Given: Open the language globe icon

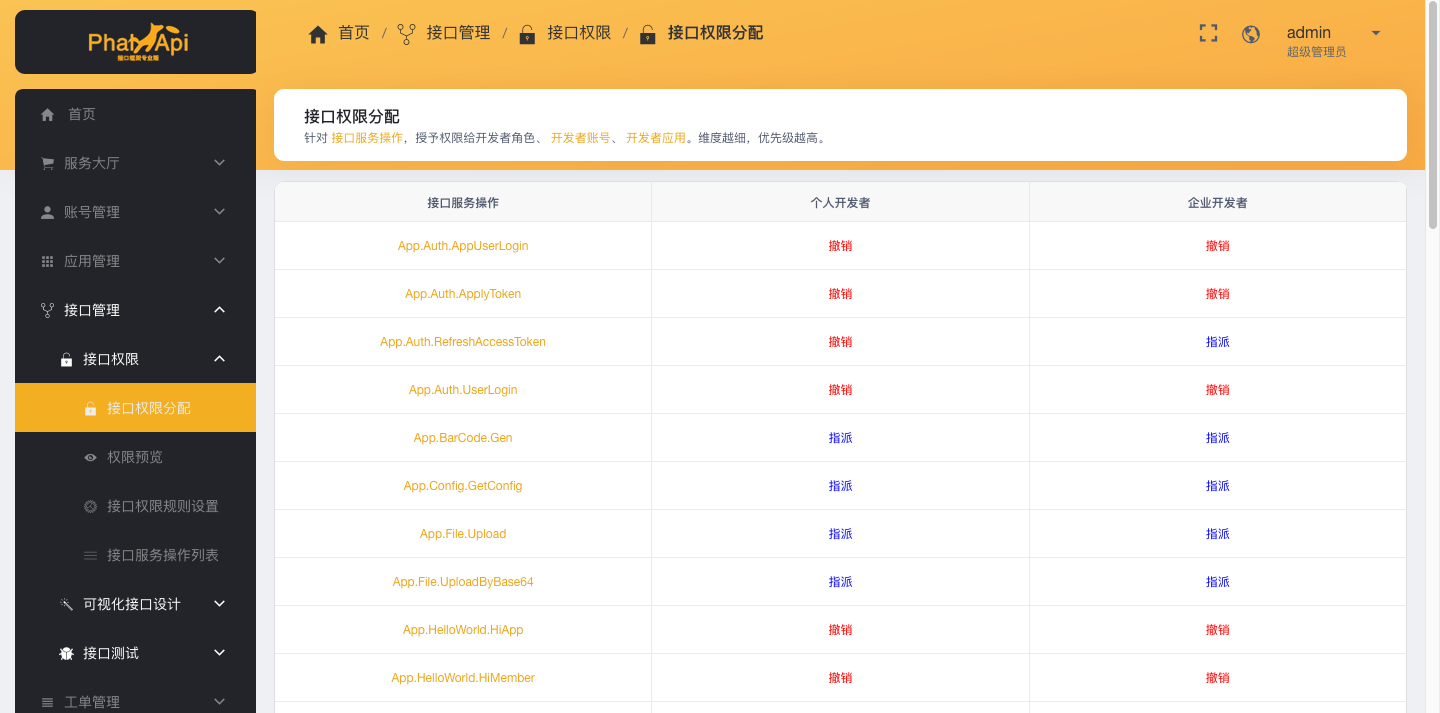Looking at the screenshot, I should (1251, 34).
